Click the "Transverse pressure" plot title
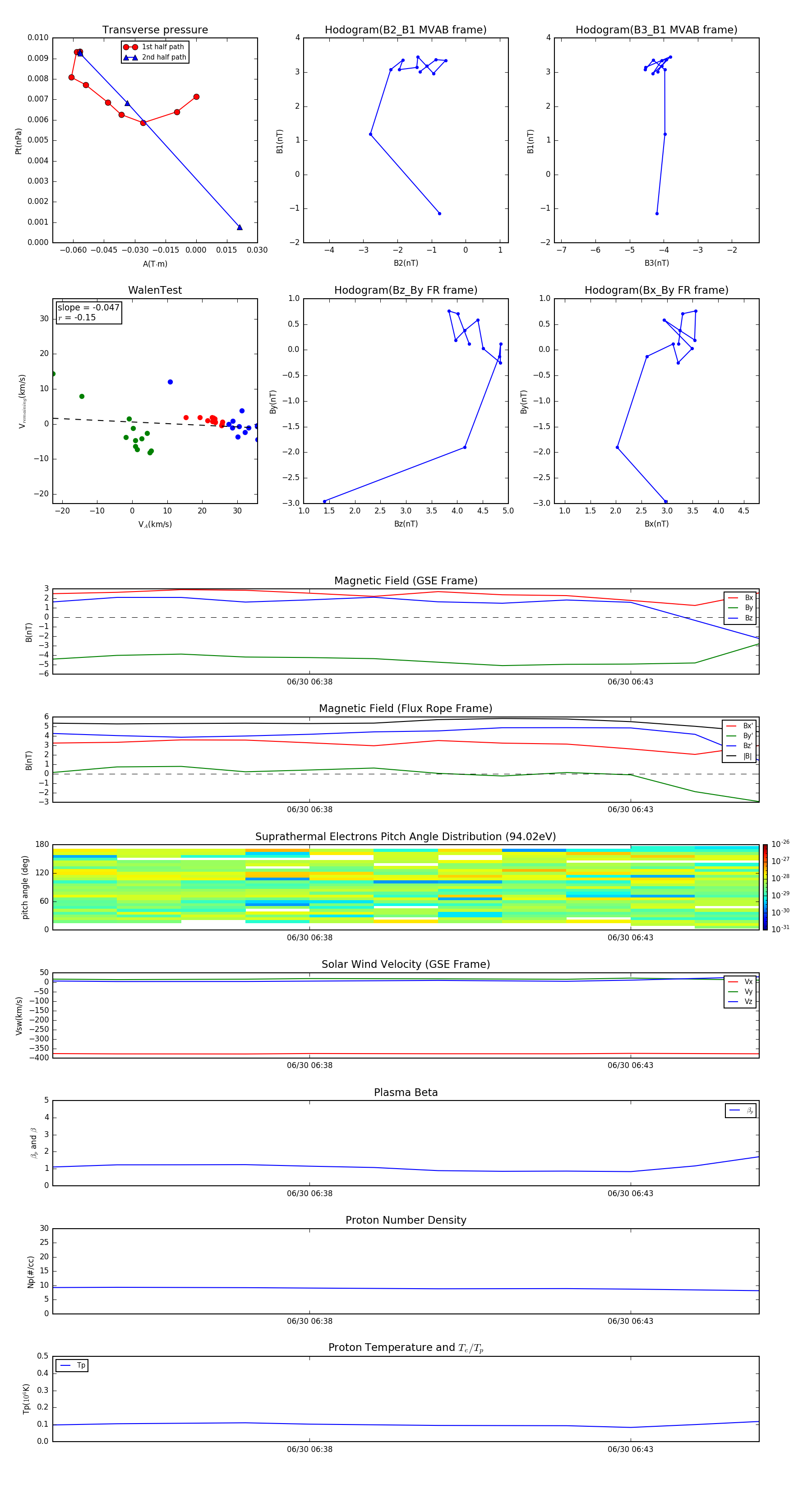The height and width of the screenshot is (1489, 812). [x=155, y=29]
